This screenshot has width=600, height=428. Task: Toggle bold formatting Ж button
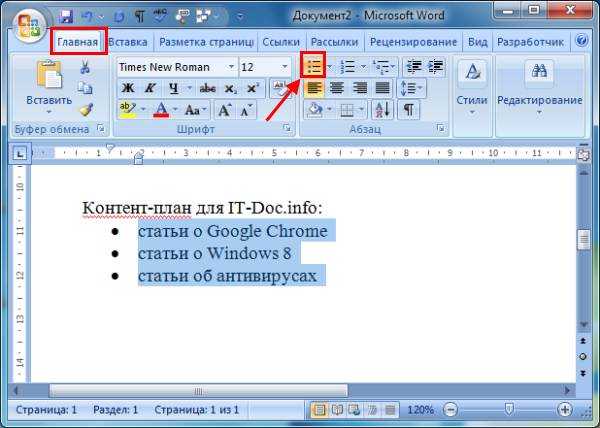128,88
